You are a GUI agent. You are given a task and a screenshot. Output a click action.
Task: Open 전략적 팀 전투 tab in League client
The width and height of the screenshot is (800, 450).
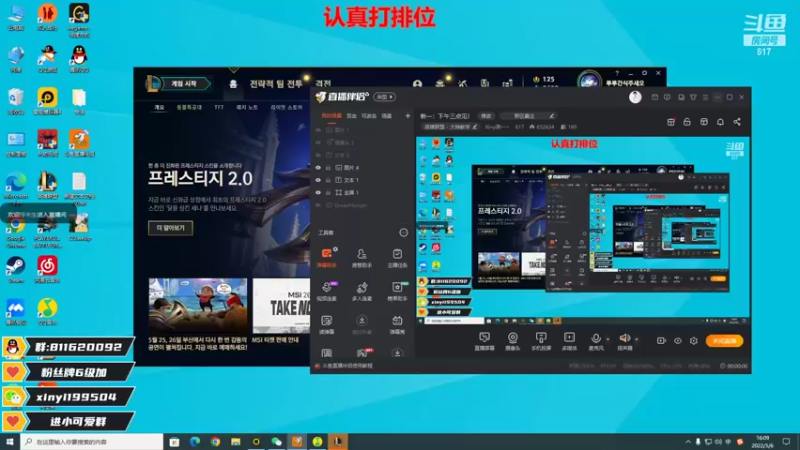[276, 84]
